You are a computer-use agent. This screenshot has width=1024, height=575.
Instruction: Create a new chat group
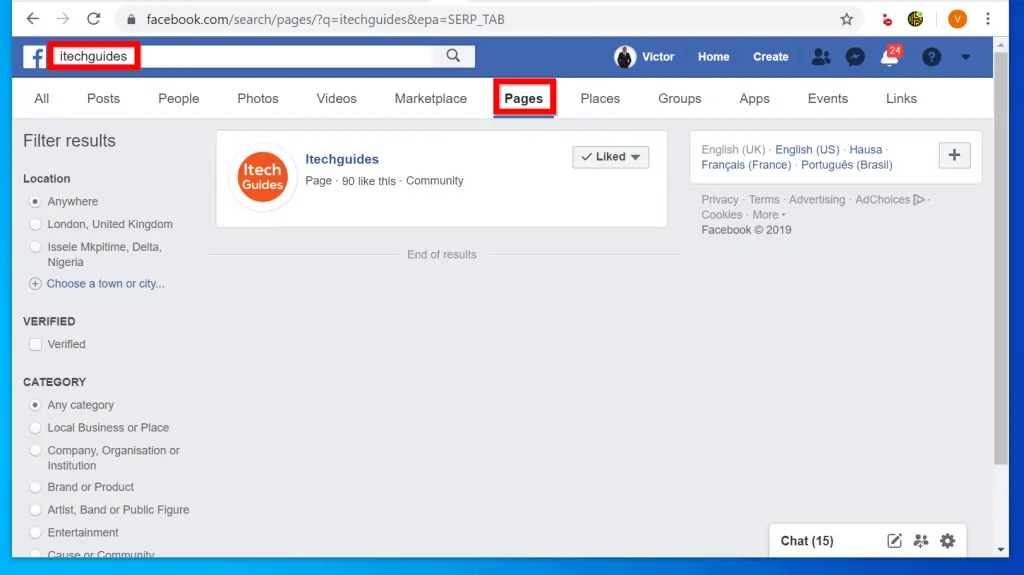click(921, 540)
